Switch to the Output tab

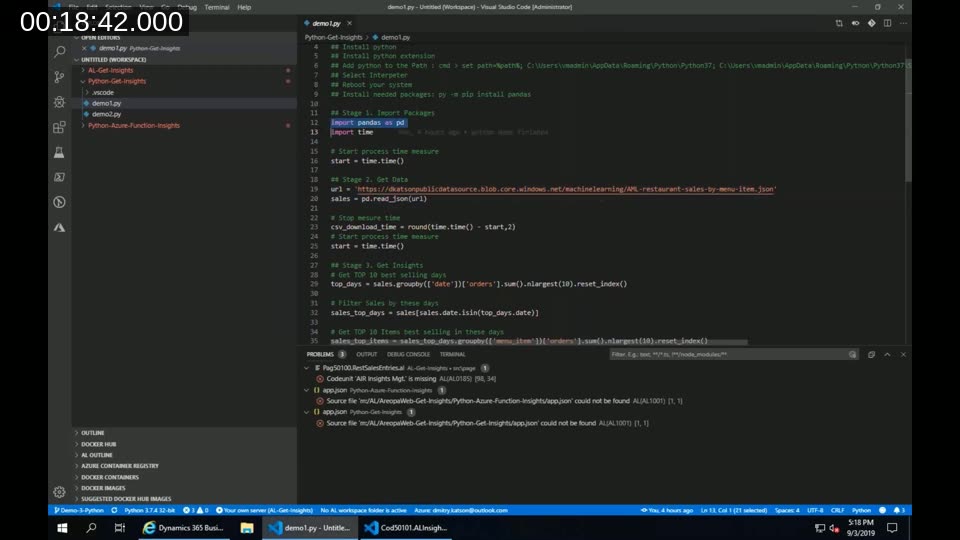click(366, 354)
